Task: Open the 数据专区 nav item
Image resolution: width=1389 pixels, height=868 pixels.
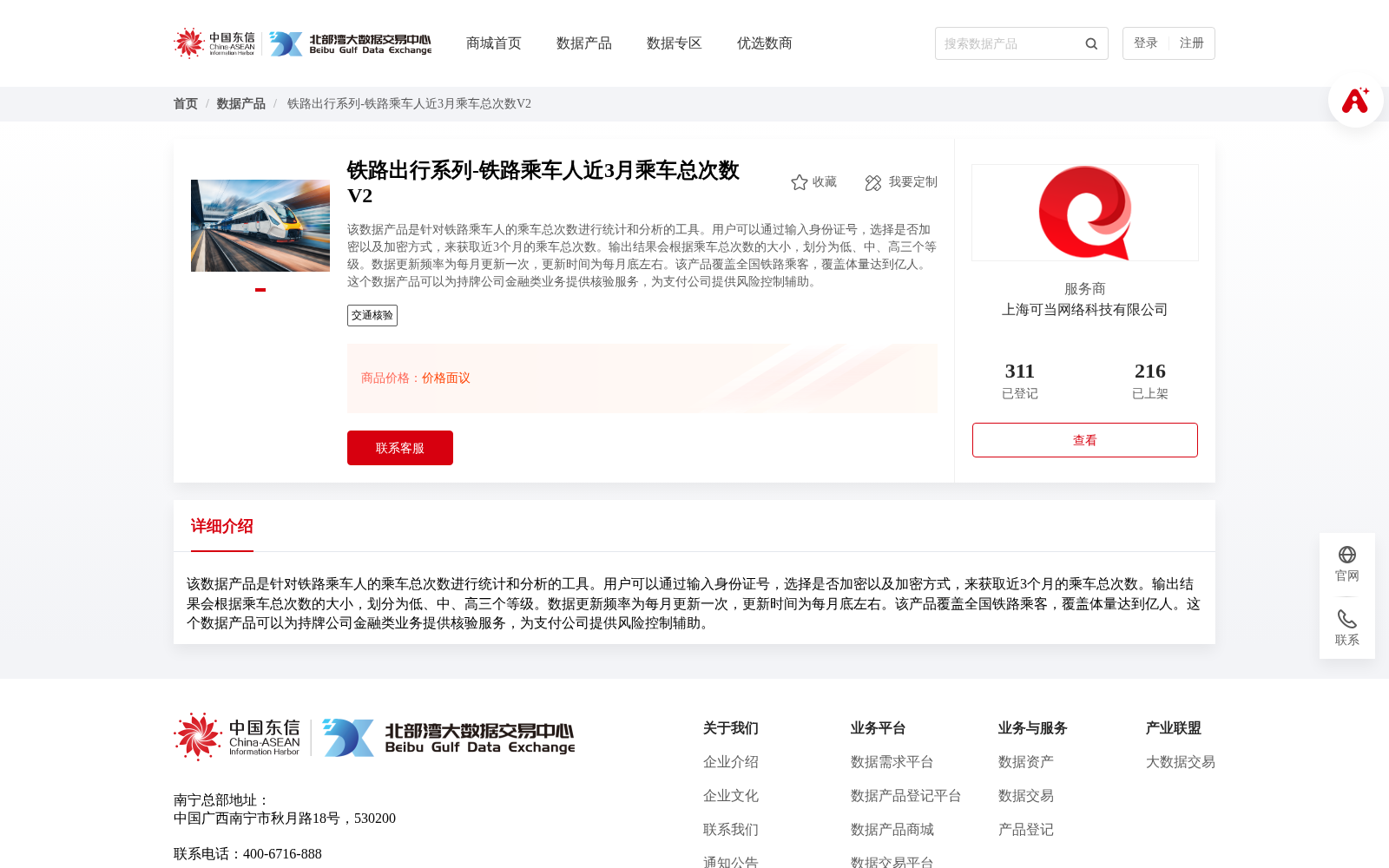Action: (675, 43)
